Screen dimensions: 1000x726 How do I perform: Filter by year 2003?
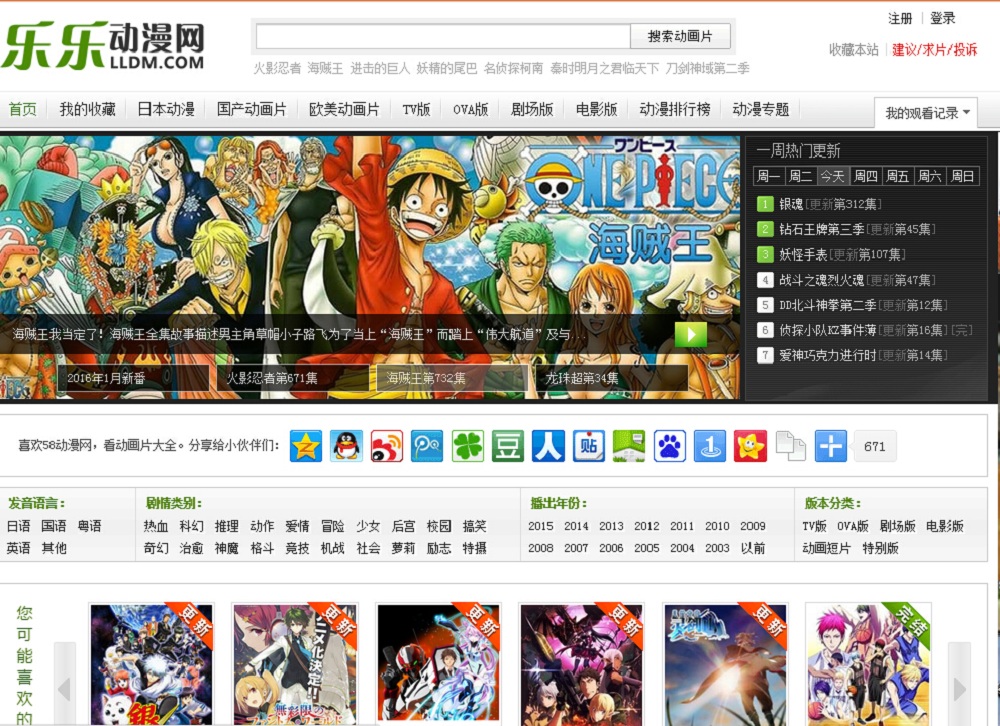coord(717,548)
